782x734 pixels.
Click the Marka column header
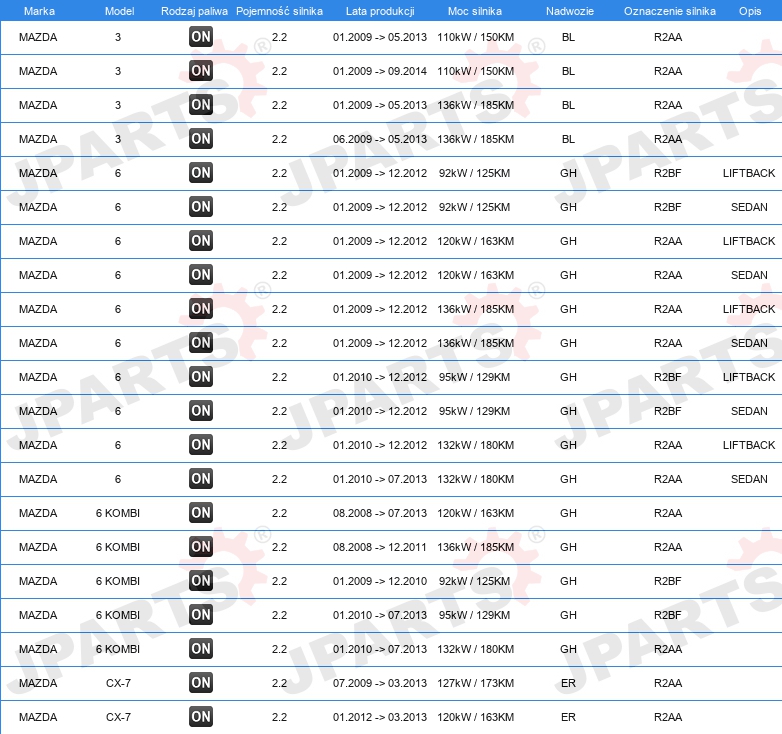[x=39, y=11]
